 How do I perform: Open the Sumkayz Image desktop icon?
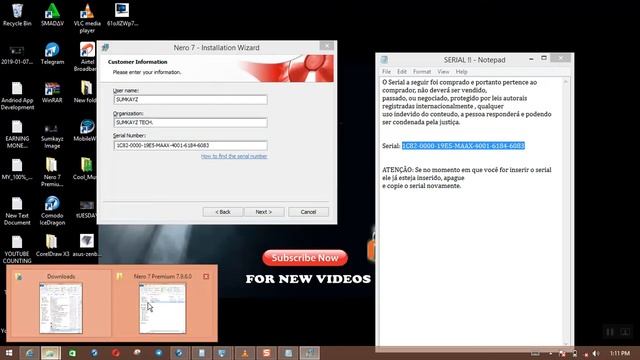click(52, 134)
